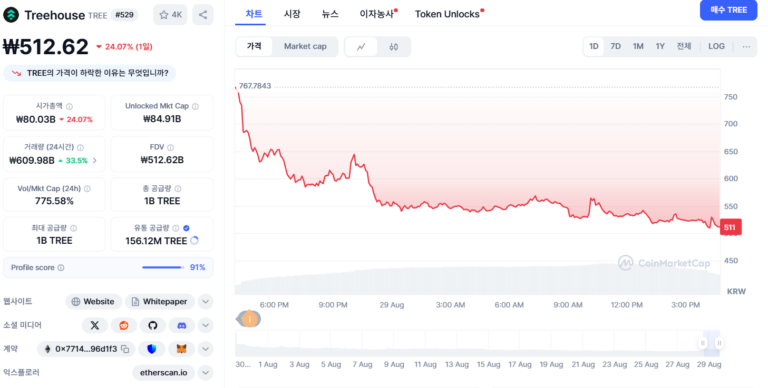Open the etherscan.io explorer link
The height and width of the screenshot is (388, 768).
163,373
